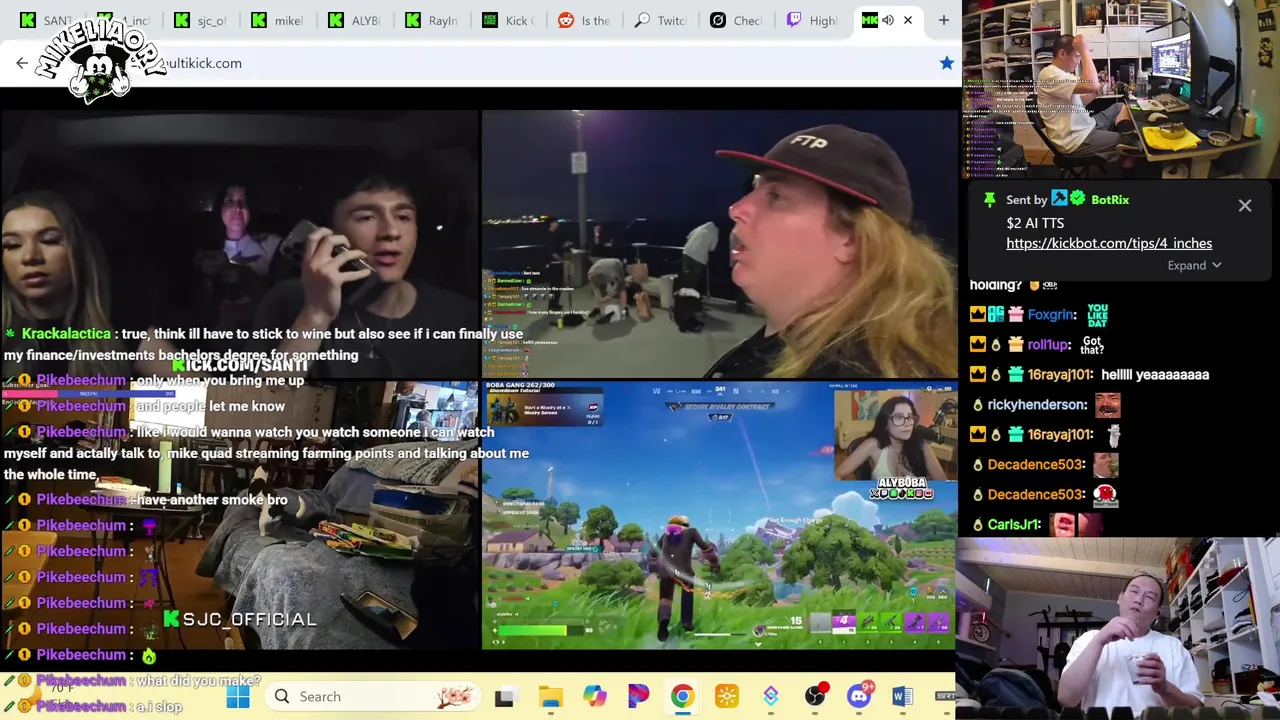Close the active multikick tab
Viewport: 1280px width, 720px height.
pyautogui.click(x=908, y=20)
